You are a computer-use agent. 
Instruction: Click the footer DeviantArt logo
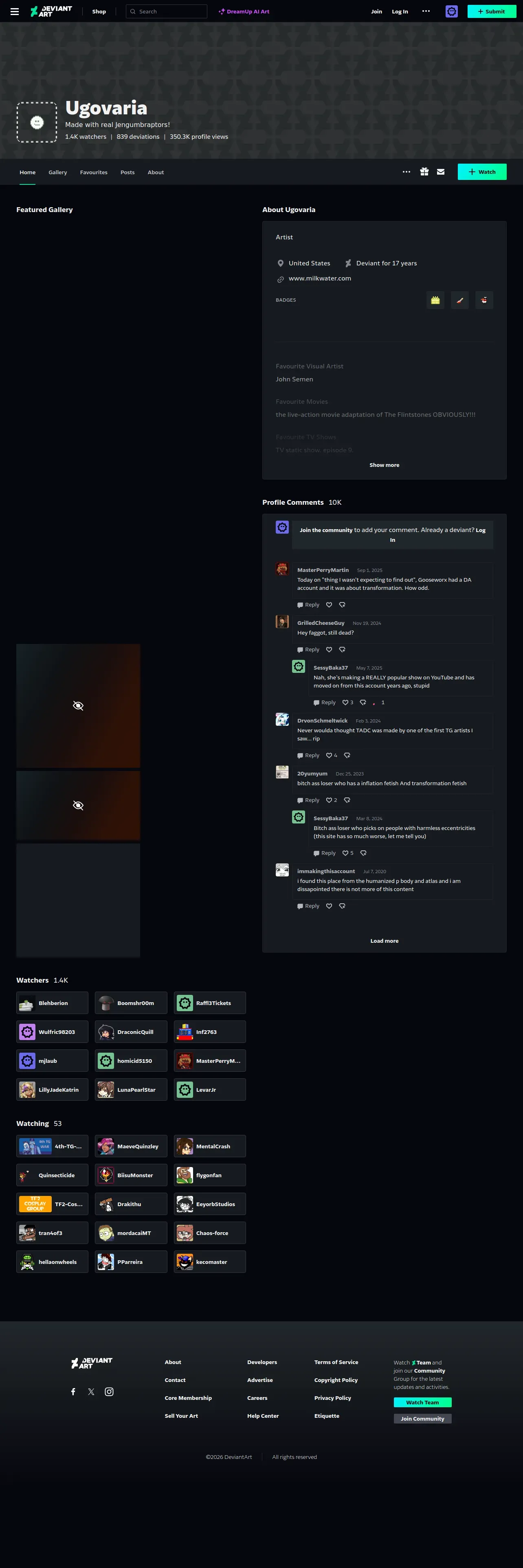(x=92, y=1363)
